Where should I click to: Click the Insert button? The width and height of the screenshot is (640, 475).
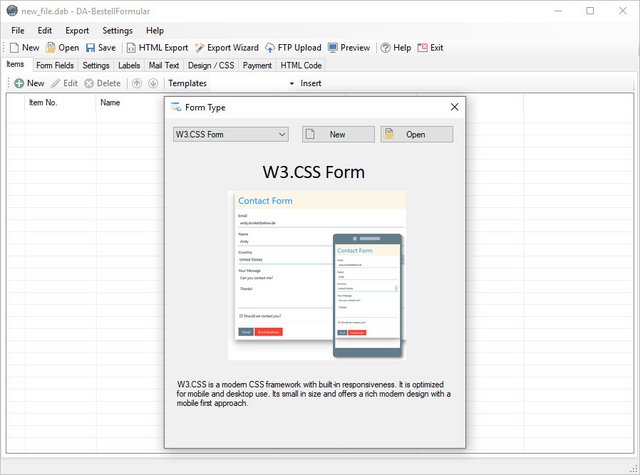(311, 83)
